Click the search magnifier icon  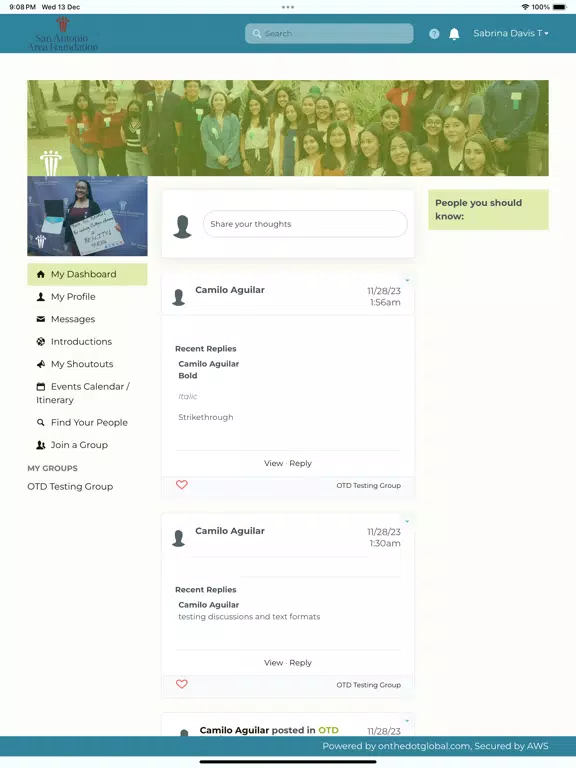point(257,34)
